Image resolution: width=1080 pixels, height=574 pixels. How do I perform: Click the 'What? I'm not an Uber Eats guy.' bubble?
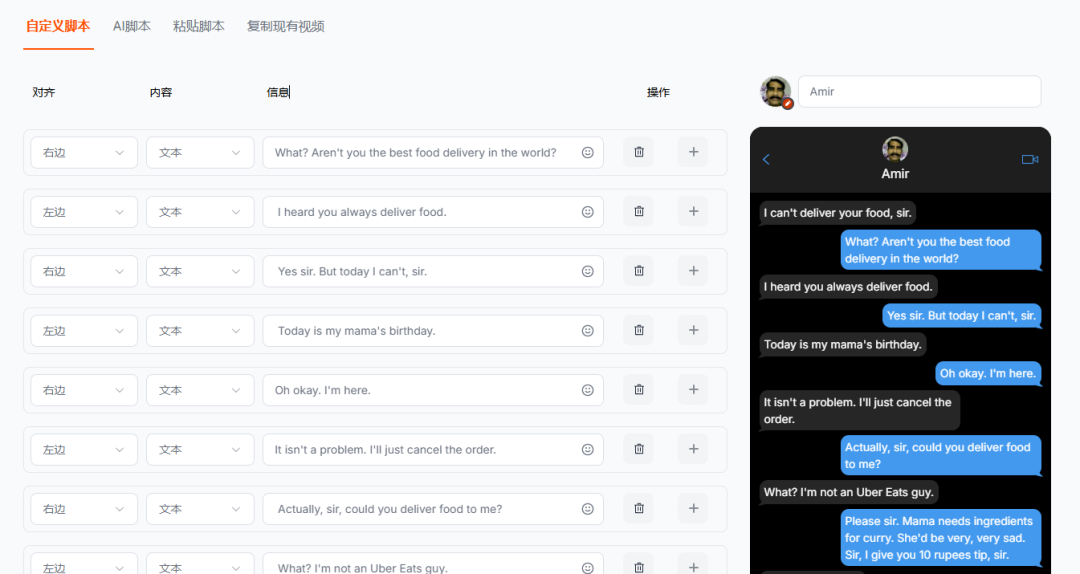click(849, 492)
